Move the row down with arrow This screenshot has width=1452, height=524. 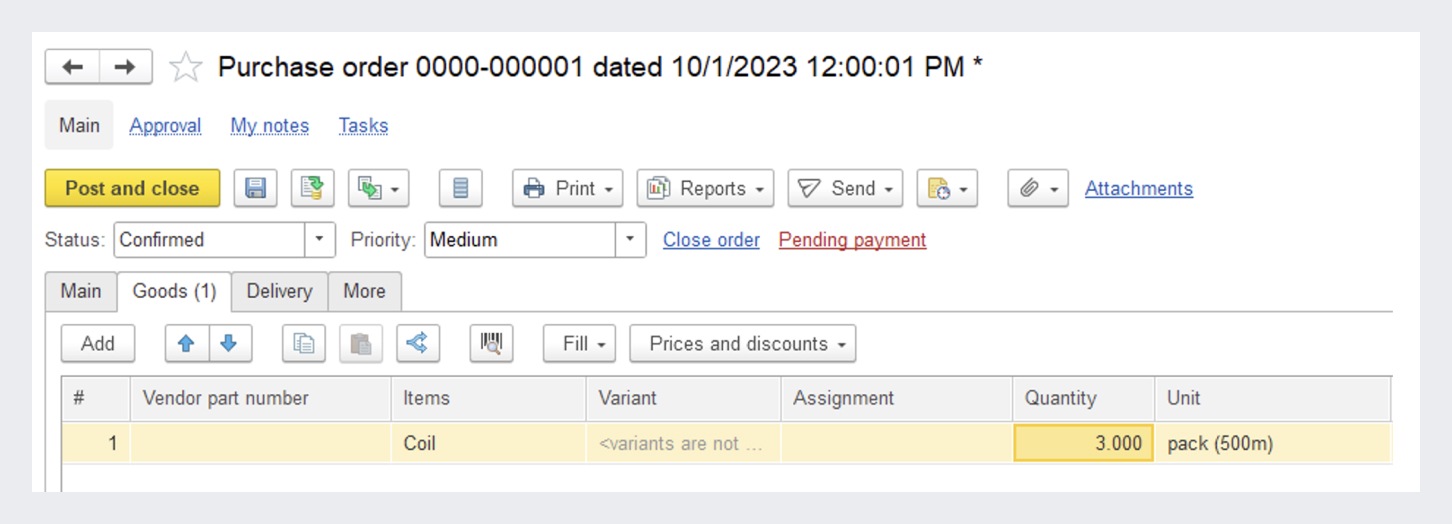[229, 343]
